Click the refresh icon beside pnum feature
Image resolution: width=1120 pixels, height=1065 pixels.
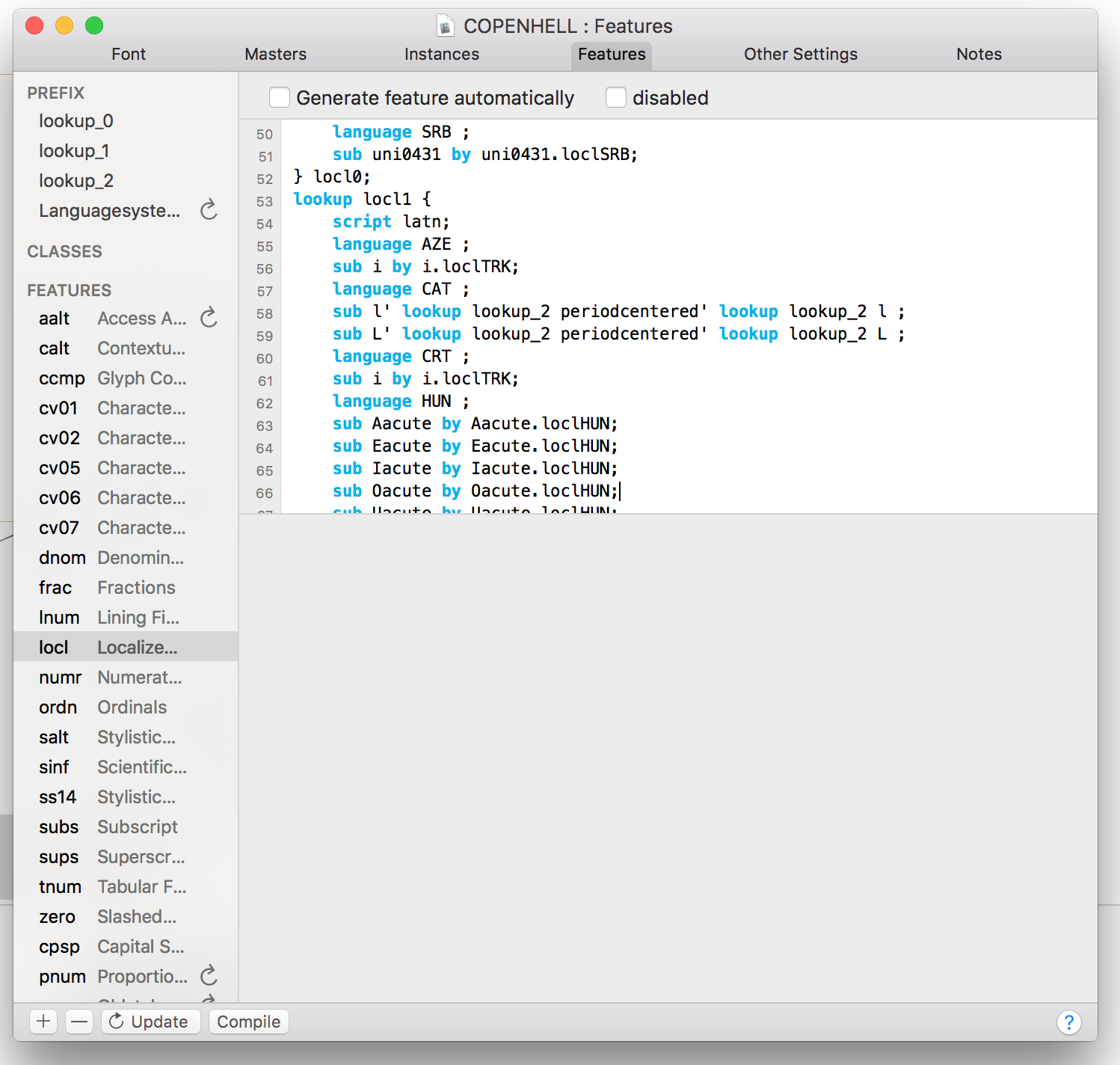click(209, 975)
